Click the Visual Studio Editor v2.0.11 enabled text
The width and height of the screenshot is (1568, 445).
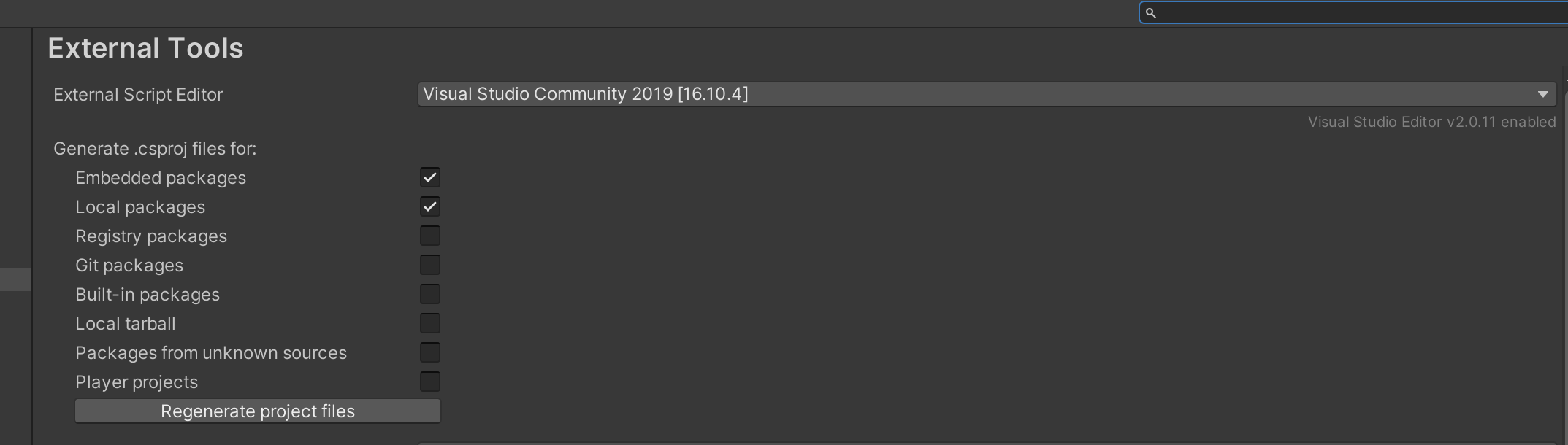click(1431, 121)
